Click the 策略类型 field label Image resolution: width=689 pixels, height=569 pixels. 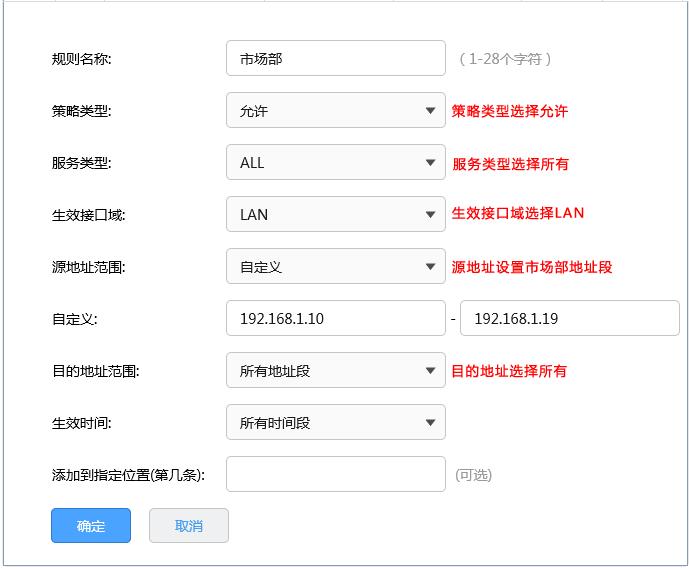point(82,111)
